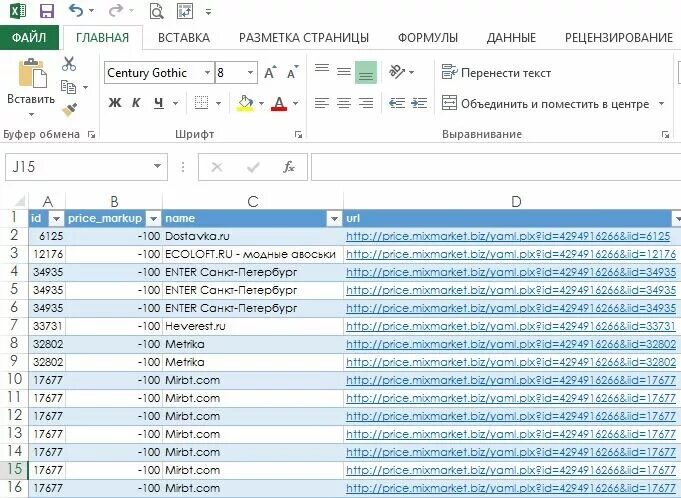Image resolution: width=681 pixels, height=498 pixels.
Task: Click the formula bar Cancel X icon
Action: 217,167
